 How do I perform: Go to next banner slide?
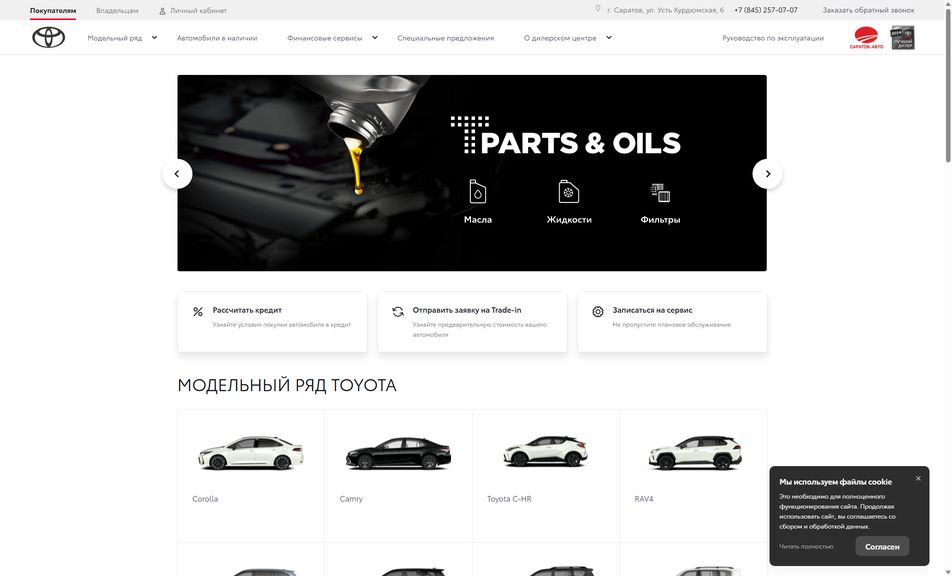(x=767, y=174)
